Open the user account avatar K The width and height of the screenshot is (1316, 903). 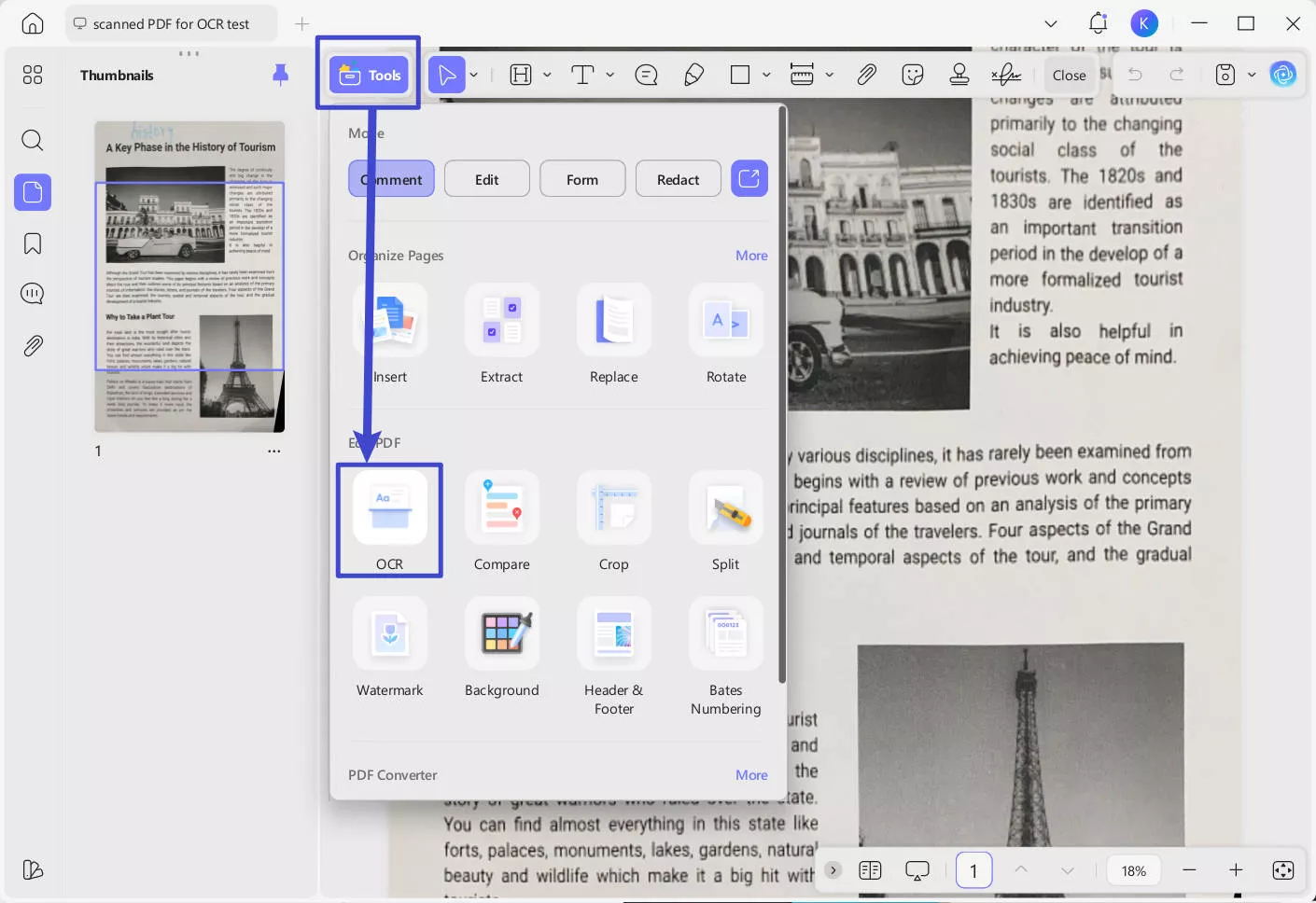click(1144, 23)
